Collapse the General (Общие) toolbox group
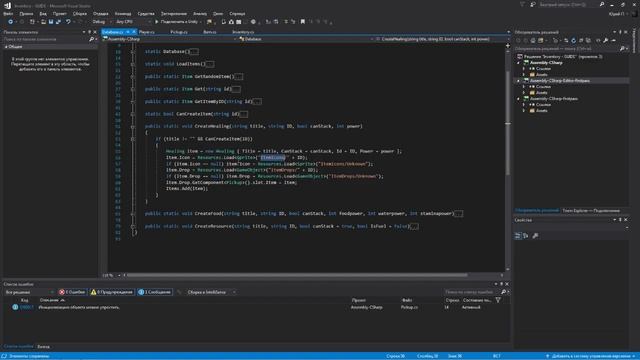Screen dimensions: 640x360 (6, 47)
